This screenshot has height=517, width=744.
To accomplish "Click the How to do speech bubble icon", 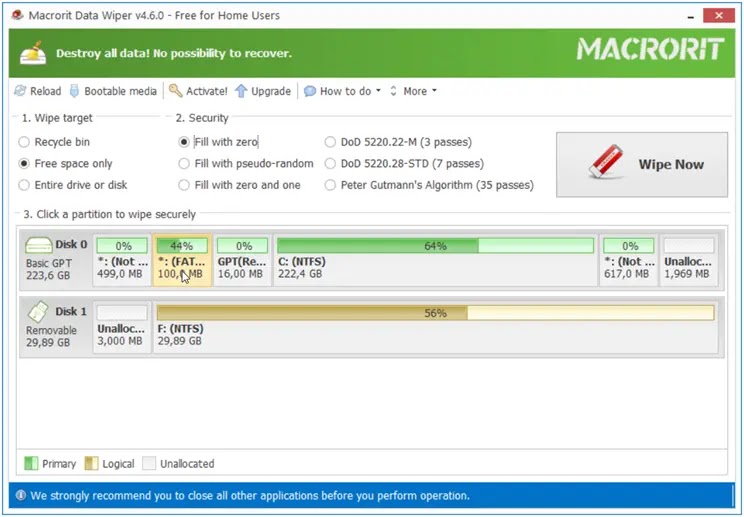I will click(x=310, y=91).
